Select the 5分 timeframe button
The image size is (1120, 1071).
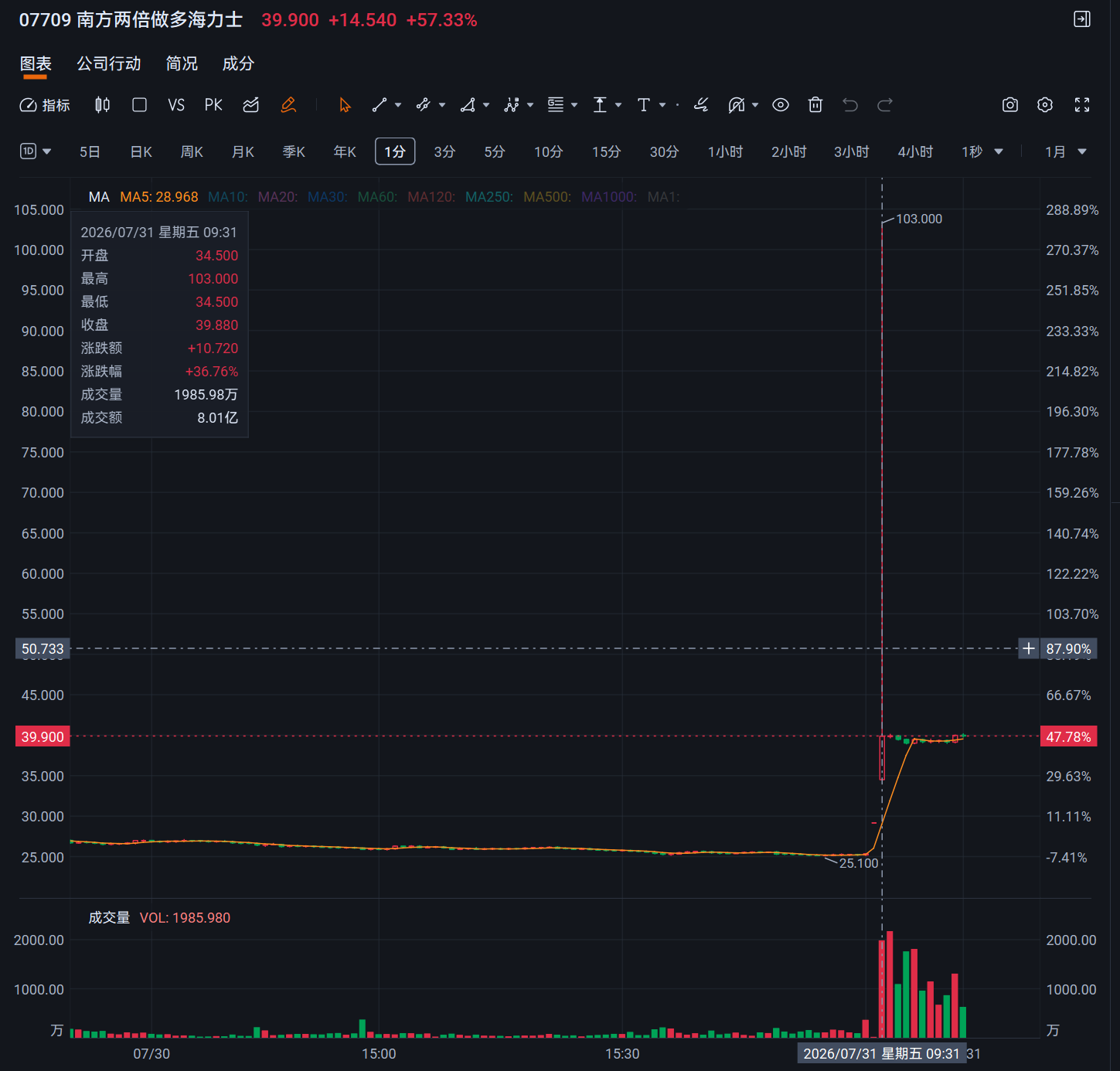tap(495, 151)
